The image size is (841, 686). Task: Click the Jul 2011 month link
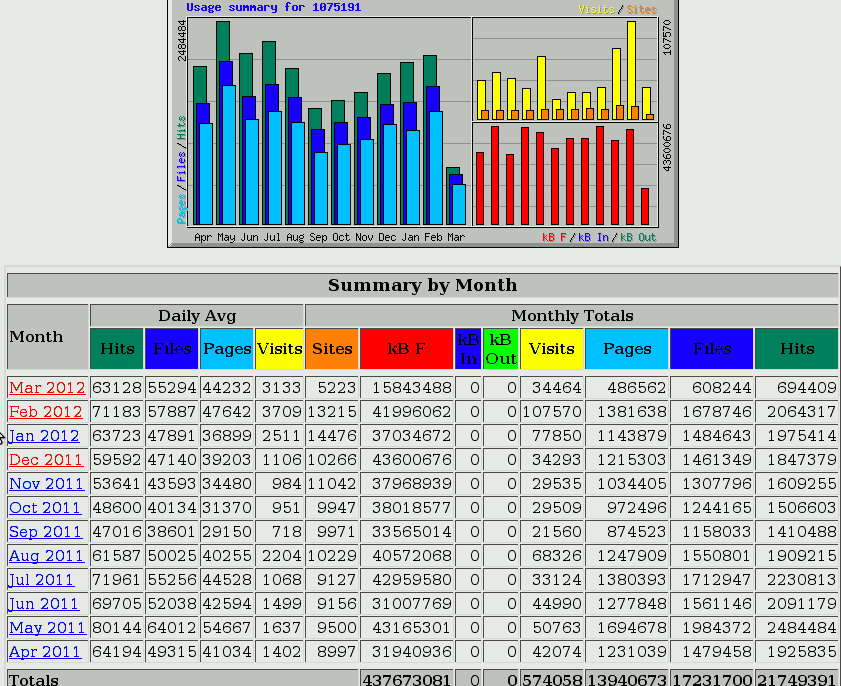click(x=41, y=580)
